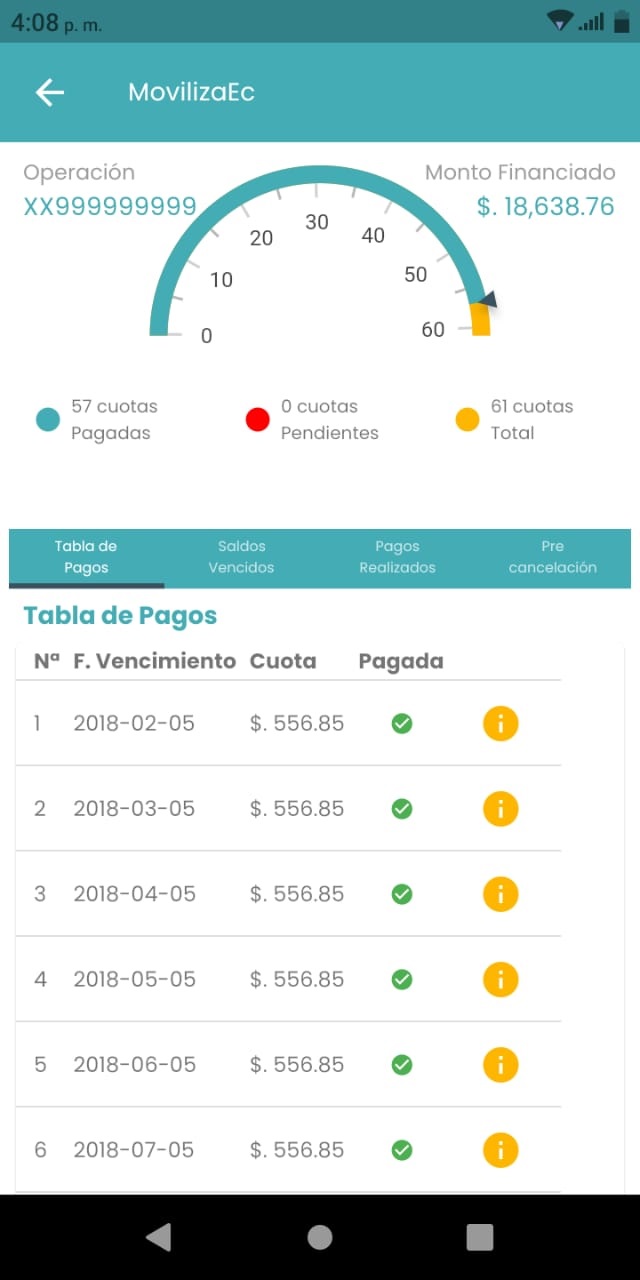Viewport: 640px width, 1280px height.
Task: Select the Tabla de Pagos tab
Action: pyautogui.click(x=86, y=557)
